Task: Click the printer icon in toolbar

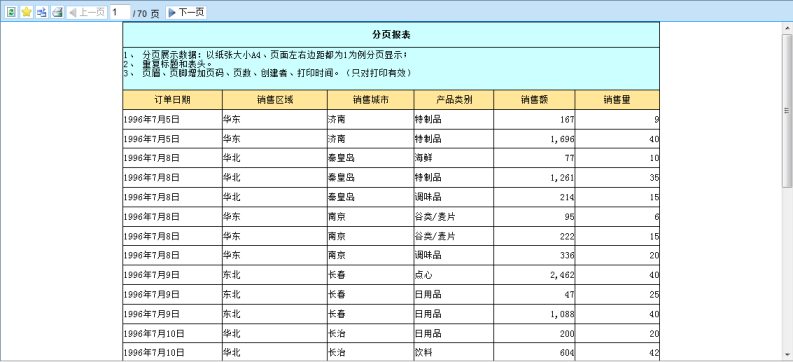Action: (57, 12)
